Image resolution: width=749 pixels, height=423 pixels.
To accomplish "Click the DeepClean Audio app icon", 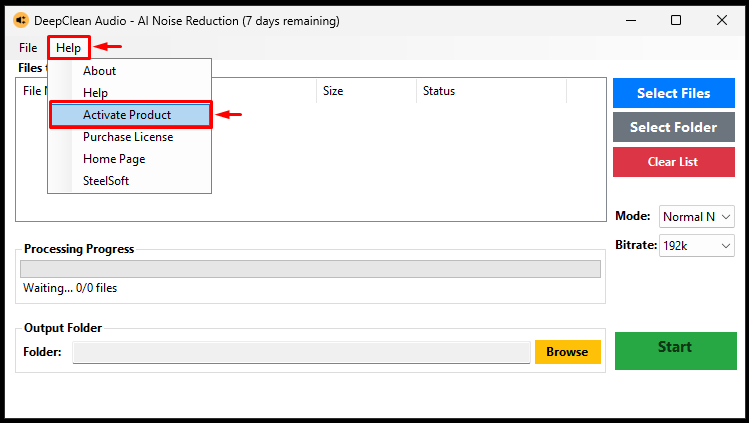I will click(21, 21).
